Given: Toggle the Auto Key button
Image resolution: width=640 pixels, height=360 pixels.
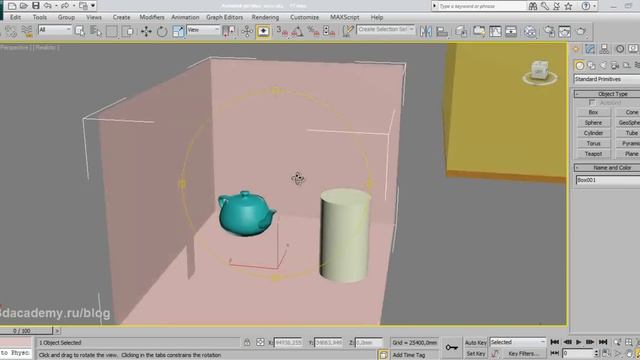Looking at the screenshot, I should [476, 342].
